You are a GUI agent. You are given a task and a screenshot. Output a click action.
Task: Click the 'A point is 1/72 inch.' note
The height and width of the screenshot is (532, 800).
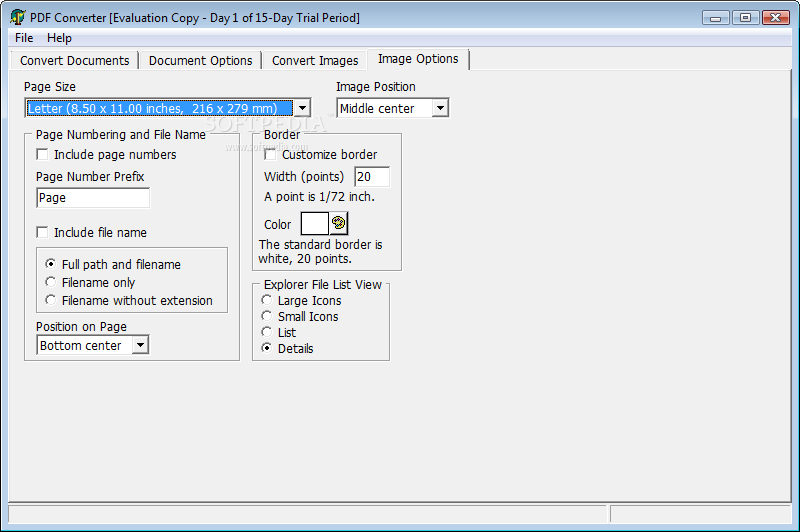click(x=319, y=197)
